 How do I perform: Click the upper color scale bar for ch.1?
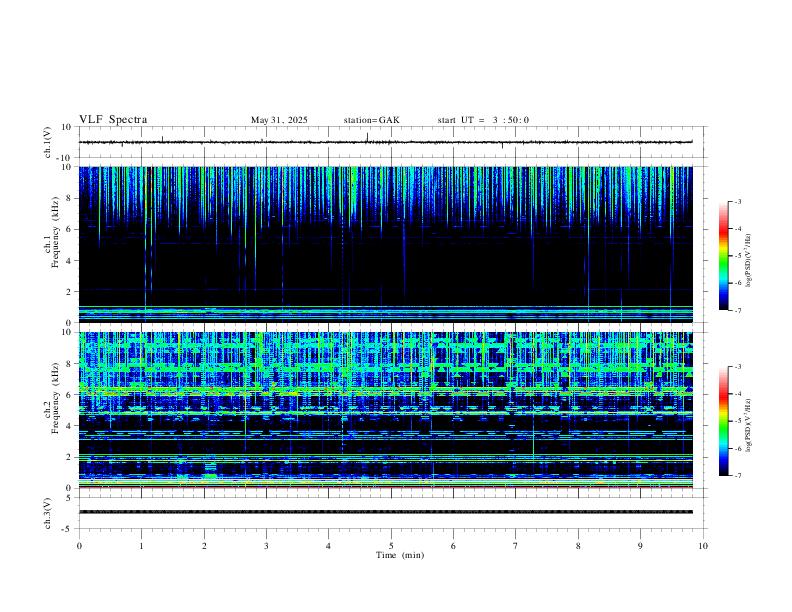(x=723, y=256)
